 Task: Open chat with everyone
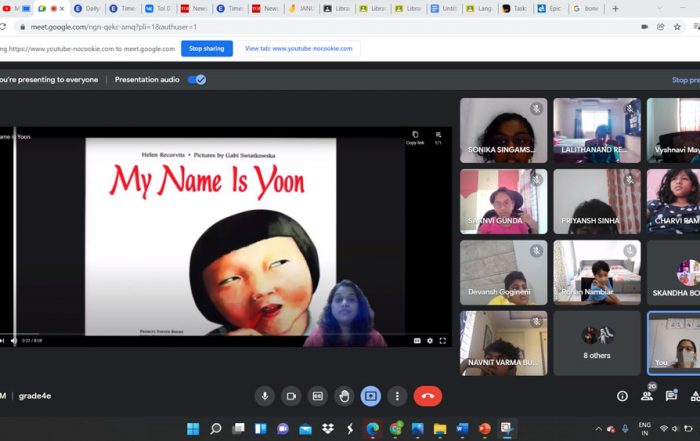point(671,396)
